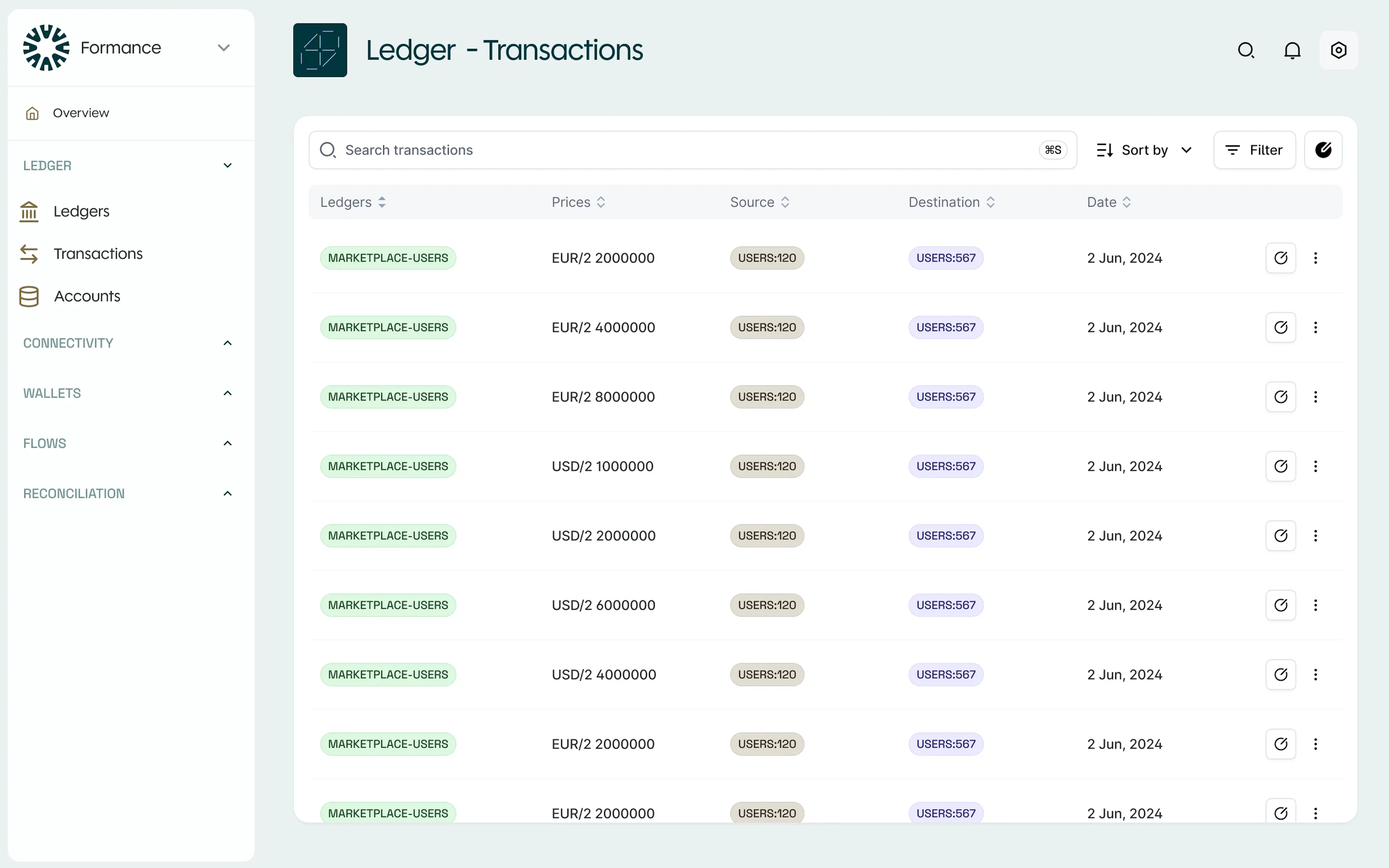Expand the CONNECTIVITY section

point(227,343)
